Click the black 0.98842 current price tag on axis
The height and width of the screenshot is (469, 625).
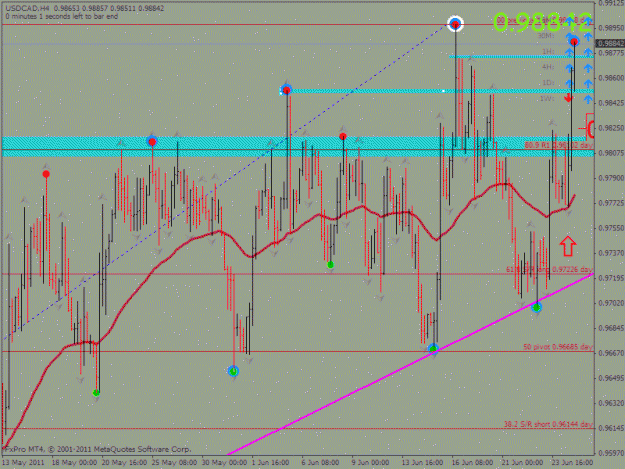610,43
